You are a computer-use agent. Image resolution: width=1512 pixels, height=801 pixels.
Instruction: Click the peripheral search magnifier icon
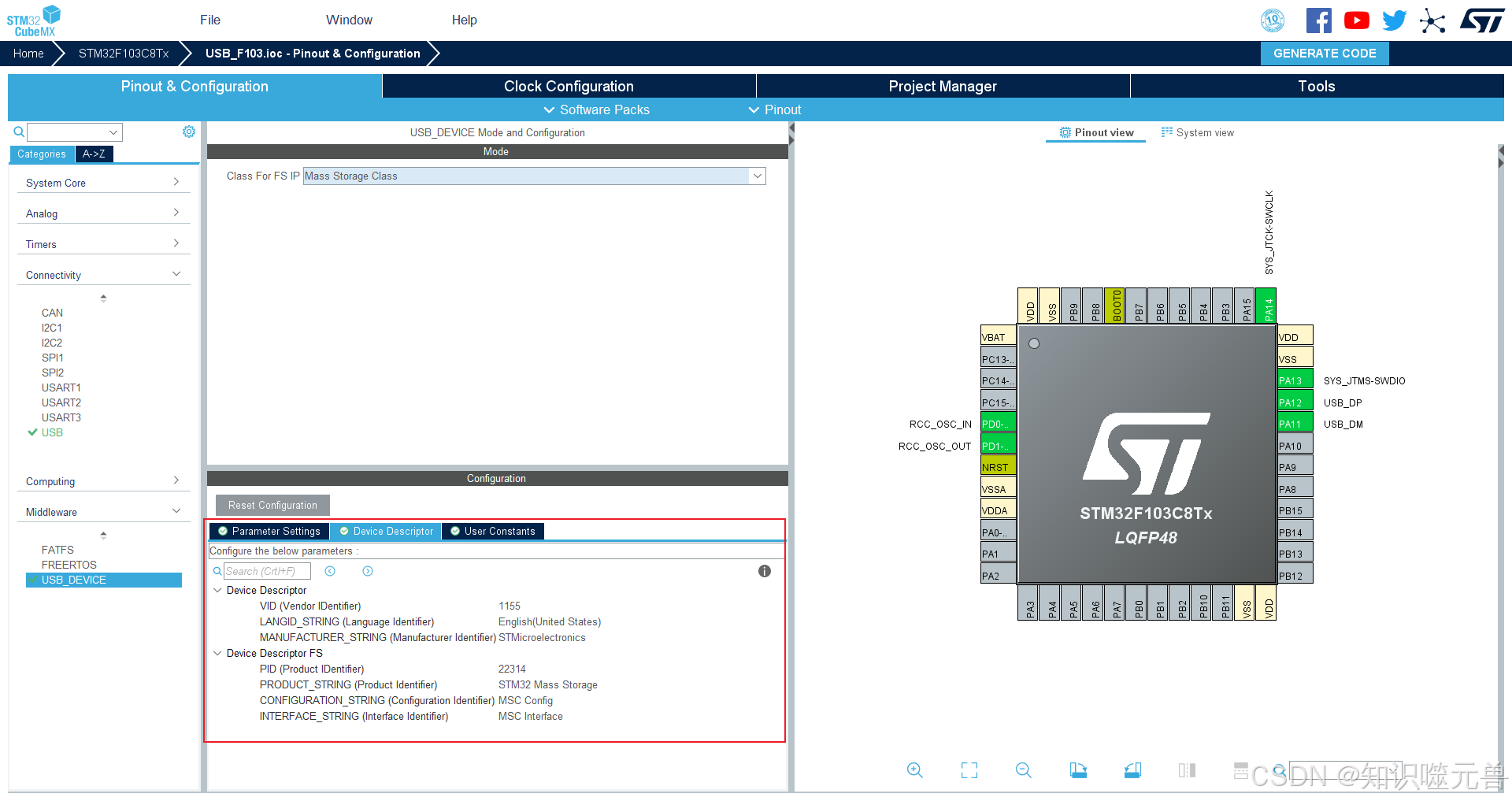[x=18, y=132]
